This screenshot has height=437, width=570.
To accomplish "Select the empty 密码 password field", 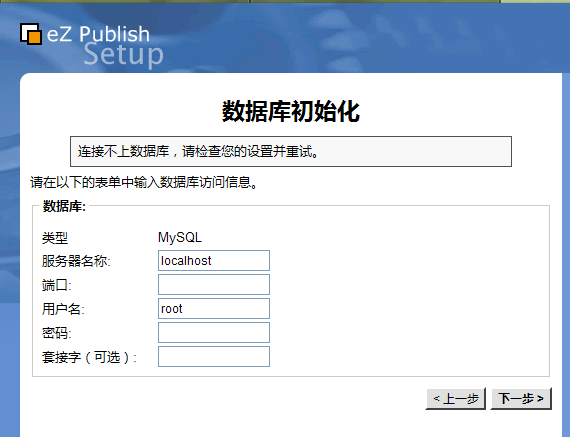I will [214, 332].
